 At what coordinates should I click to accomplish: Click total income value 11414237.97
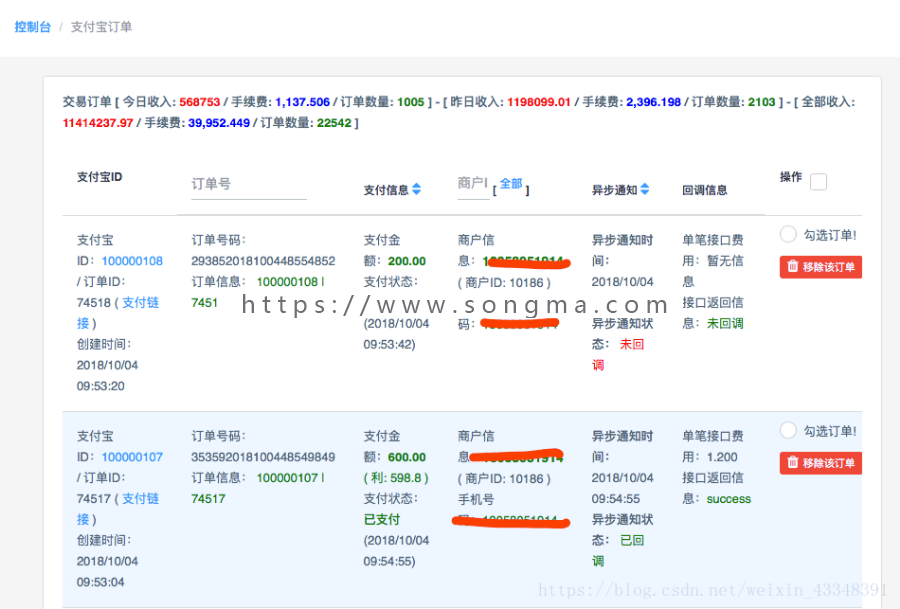pyautogui.click(x=98, y=123)
